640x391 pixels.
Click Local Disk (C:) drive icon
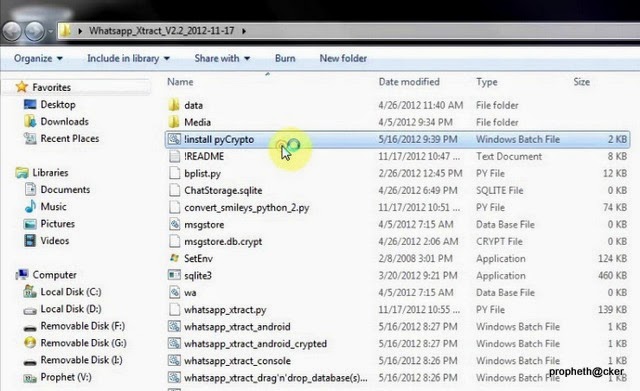[30, 292]
